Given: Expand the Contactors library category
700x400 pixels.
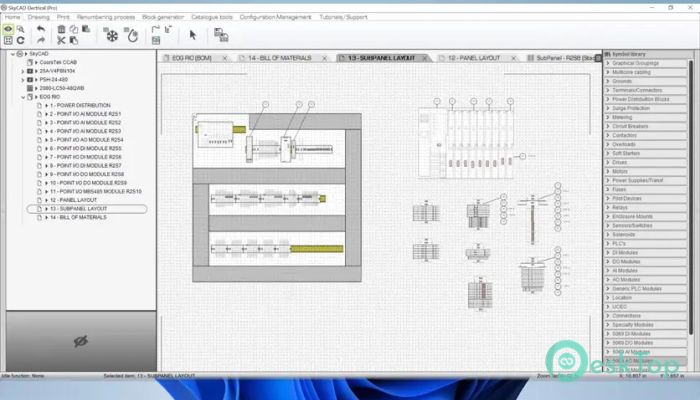Looking at the screenshot, I should tap(646, 135).
